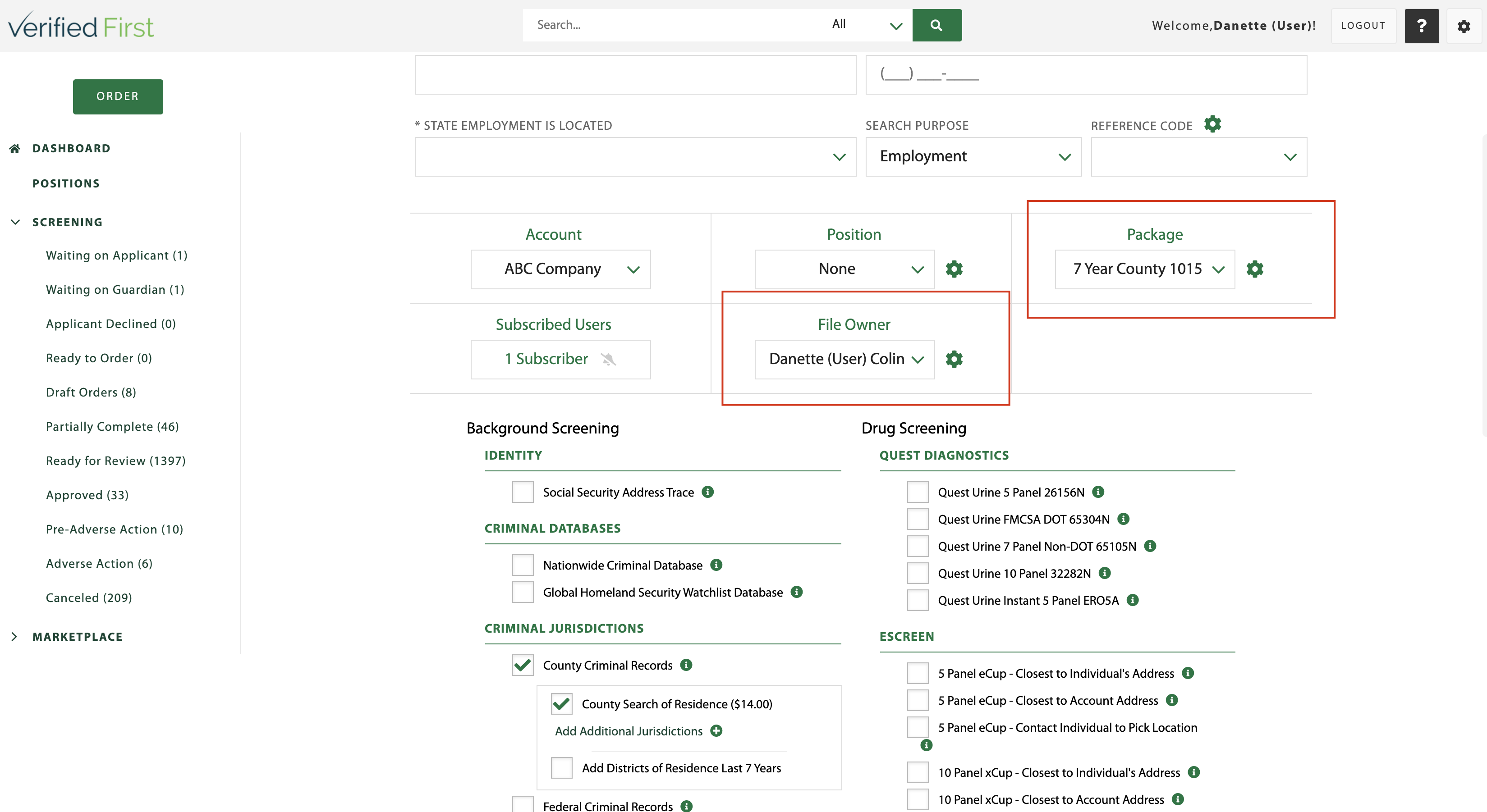Show info for Federal Criminal Records

click(686, 806)
